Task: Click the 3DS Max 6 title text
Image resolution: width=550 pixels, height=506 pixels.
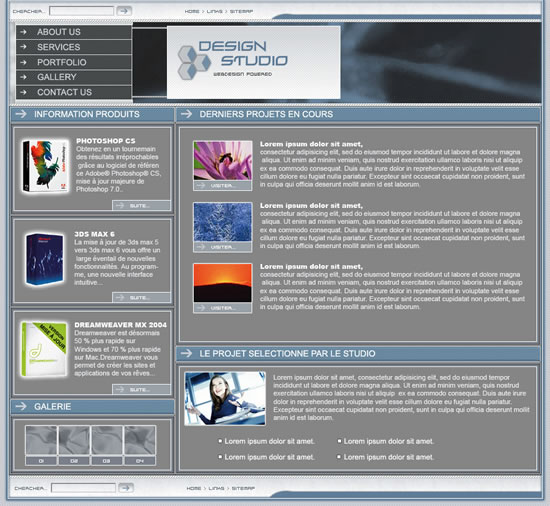Action: tap(94, 234)
